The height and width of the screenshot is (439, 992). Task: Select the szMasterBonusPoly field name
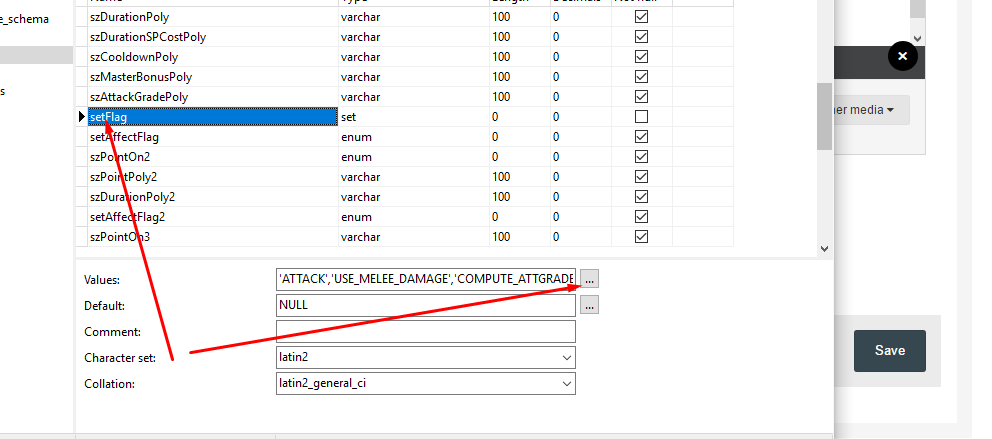click(x=141, y=77)
